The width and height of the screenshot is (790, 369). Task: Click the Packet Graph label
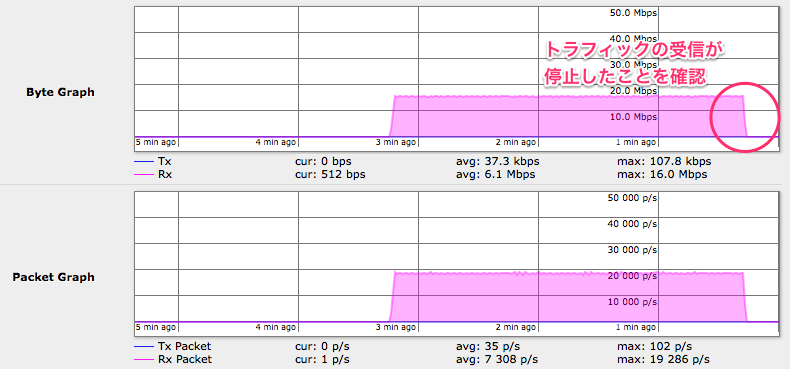point(53,277)
